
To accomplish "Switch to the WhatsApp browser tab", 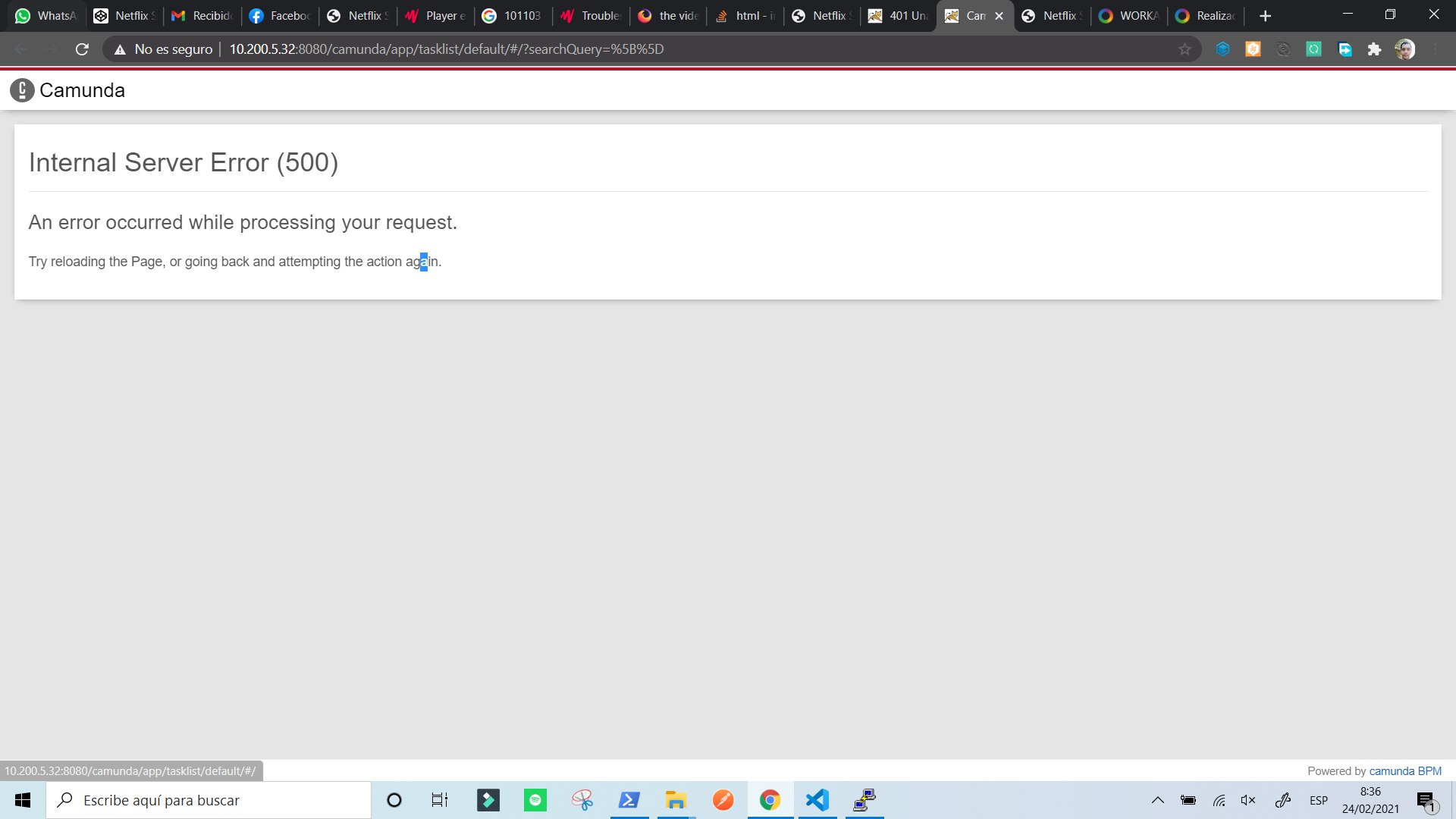I will point(47,15).
